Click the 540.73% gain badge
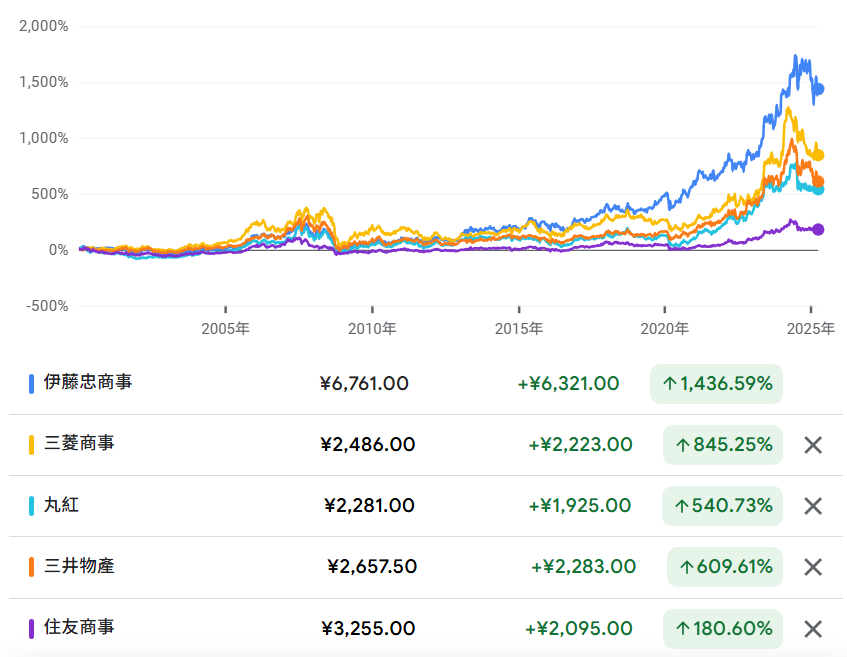The width and height of the screenshot is (847, 657). pyautogui.click(x=722, y=506)
